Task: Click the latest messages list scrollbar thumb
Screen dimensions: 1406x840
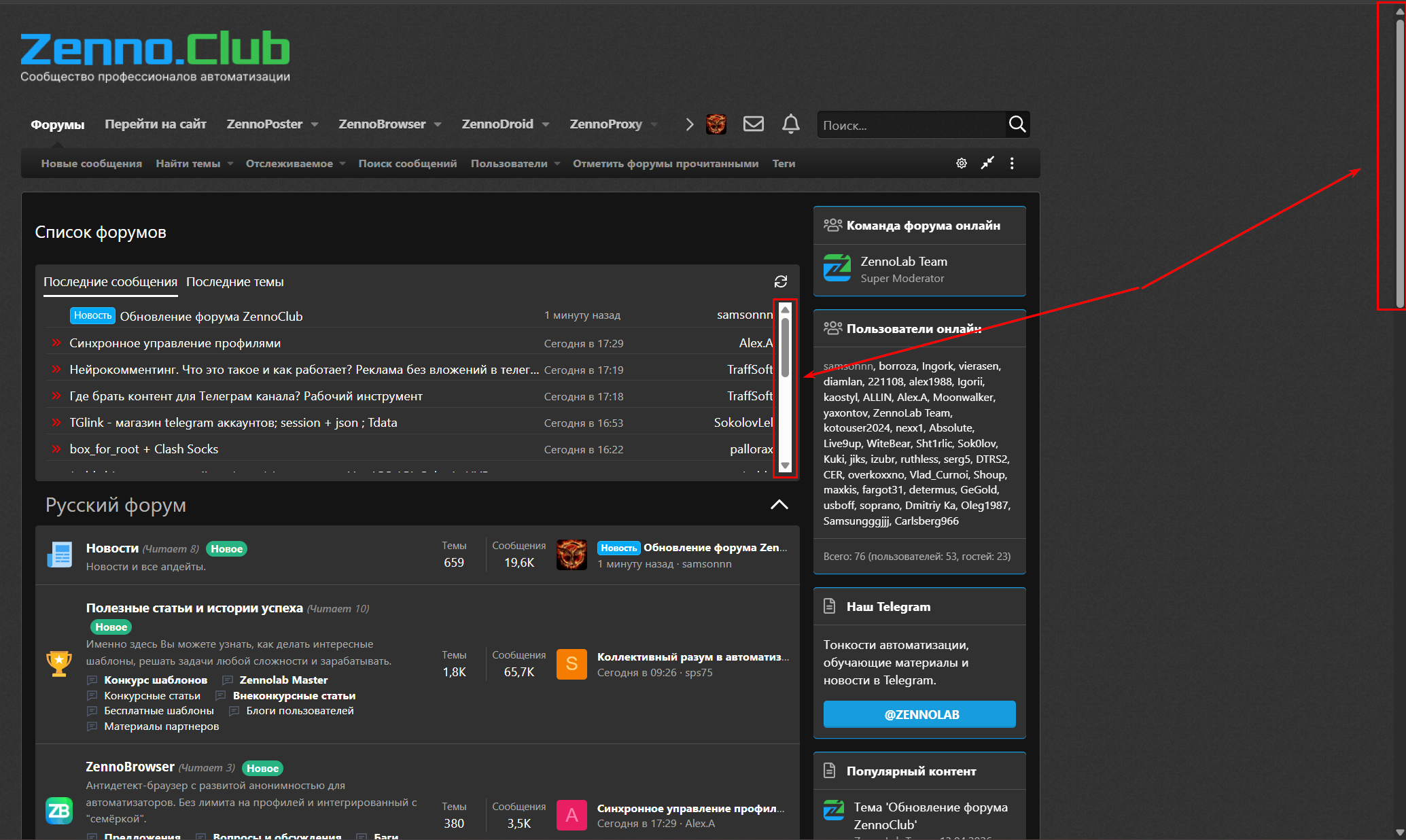Action: pyautogui.click(x=785, y=347)
